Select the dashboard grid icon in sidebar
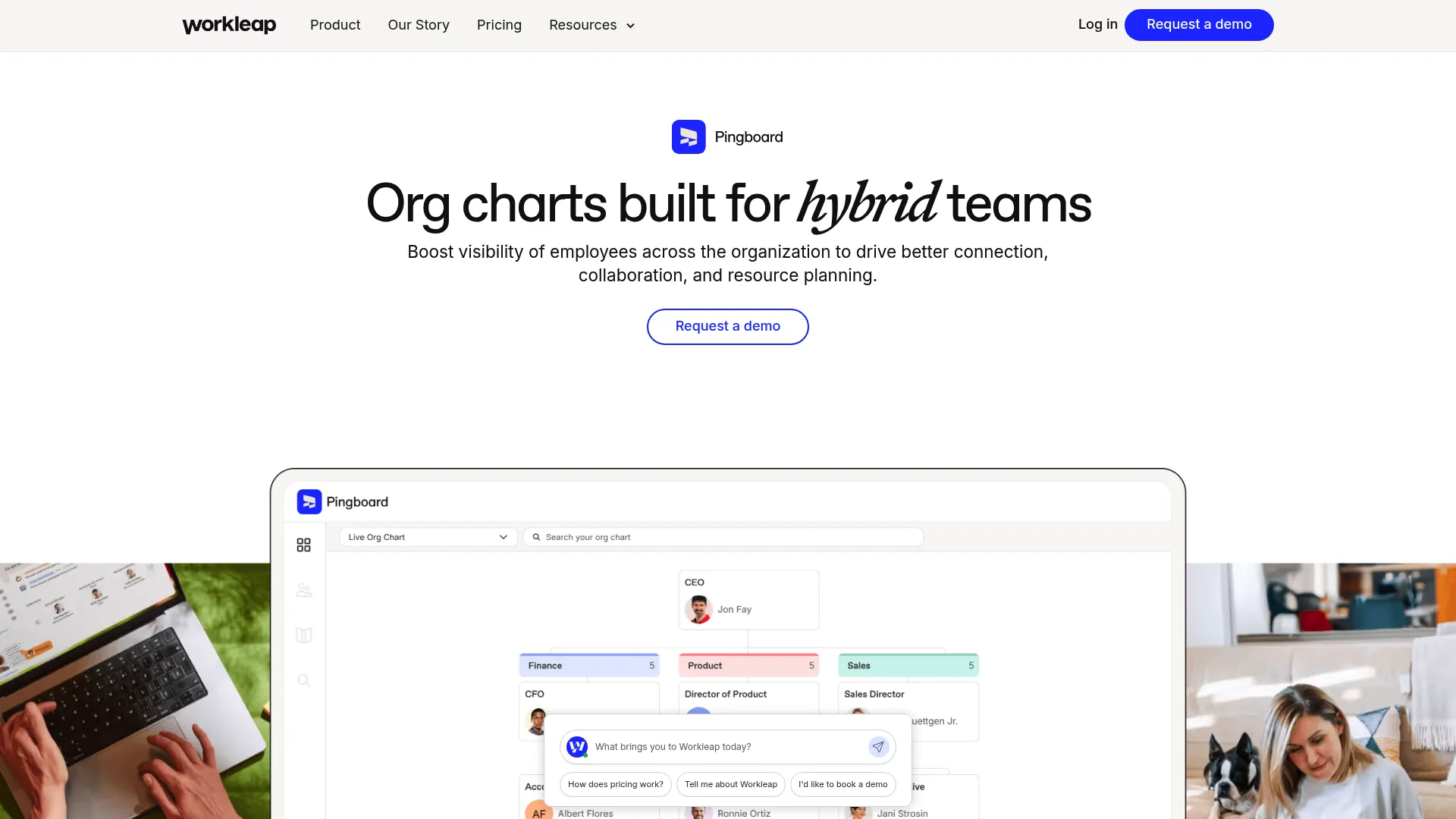Image resolution: width=1456 pixels, height=819 pixels. pyautogui.click(x=303, y=544)
